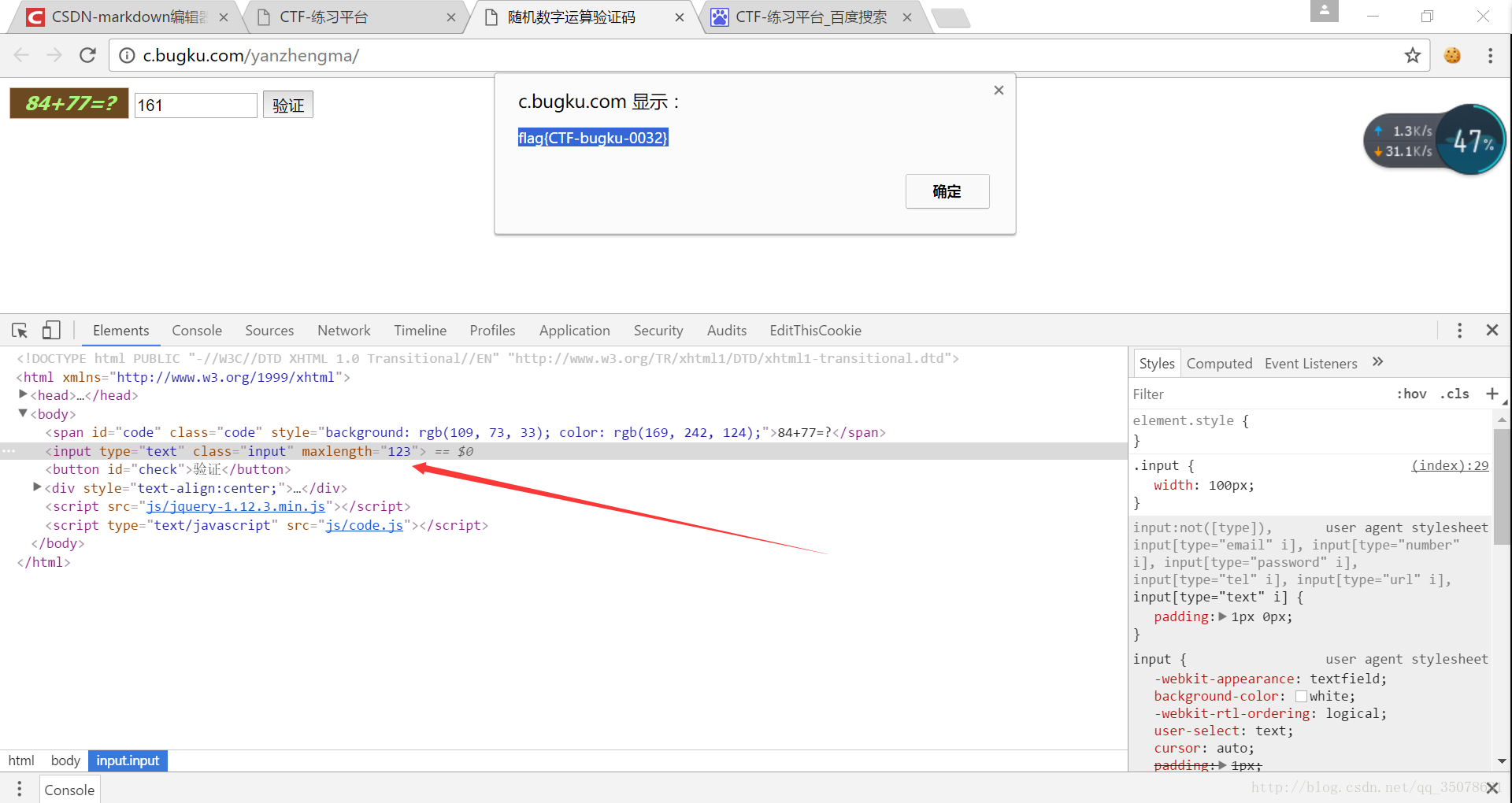The height and width of the screenshot is (803, 1512).
Task: Click the Chrome user profile icon
Action: [x=1325, y=11]
